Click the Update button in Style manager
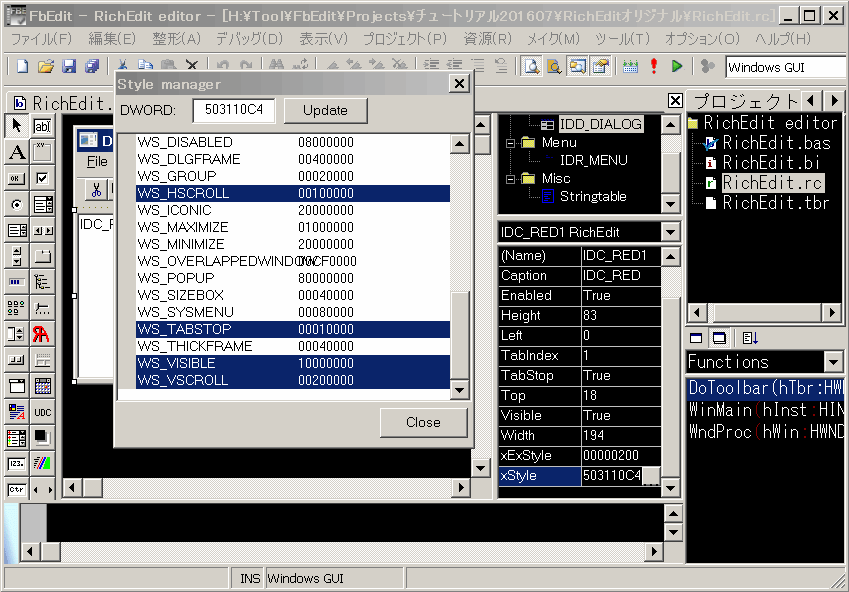849x592 pixels. tap(325, 110)
